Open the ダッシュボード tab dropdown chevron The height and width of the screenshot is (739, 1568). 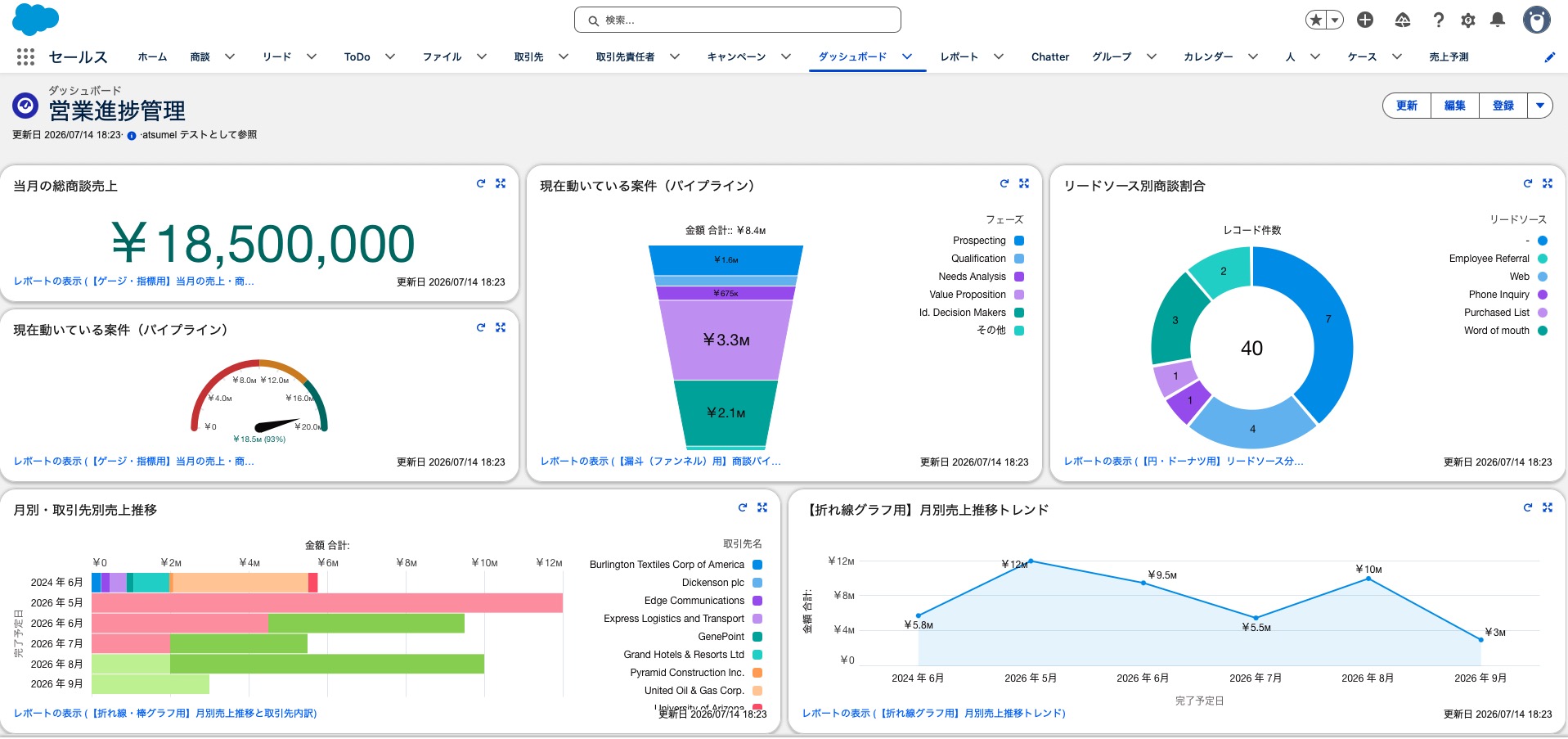click(907, 56)
